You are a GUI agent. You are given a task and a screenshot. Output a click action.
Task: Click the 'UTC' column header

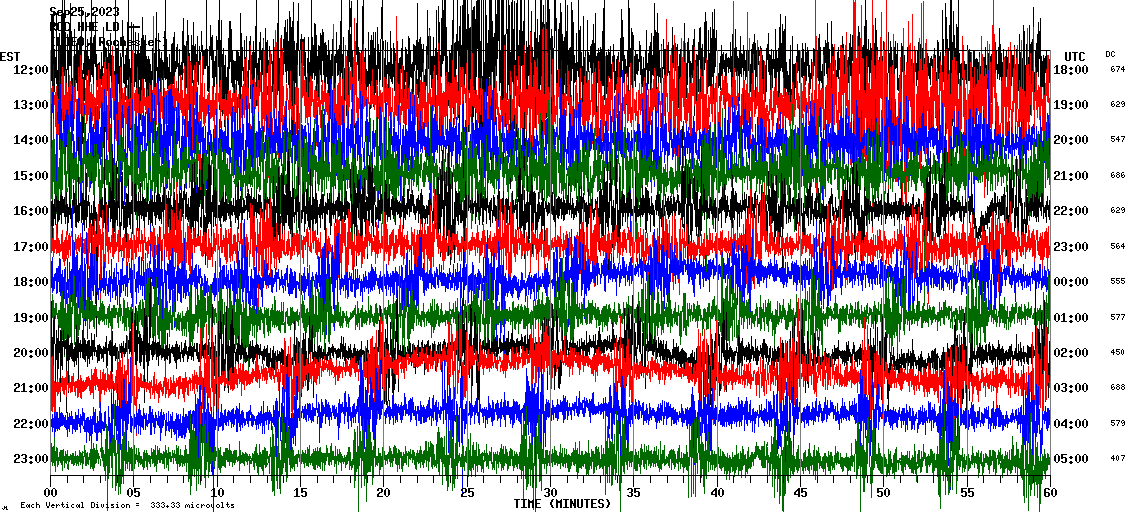1075,56
